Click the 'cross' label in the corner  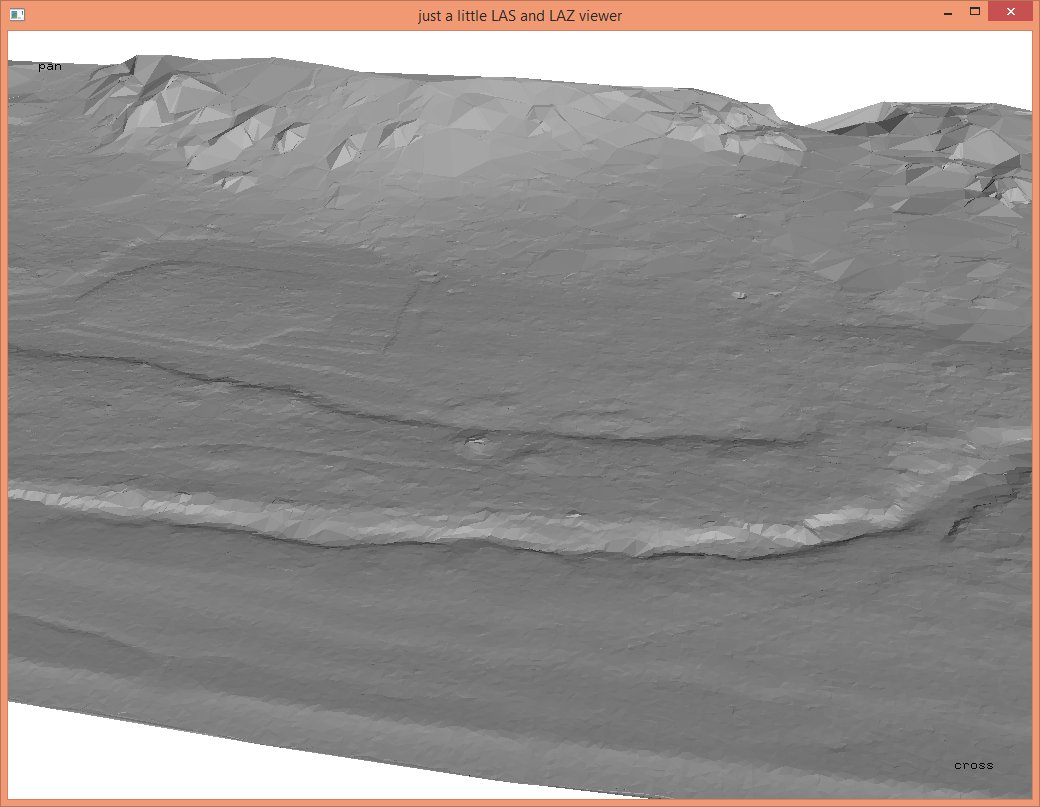point(973,765)
